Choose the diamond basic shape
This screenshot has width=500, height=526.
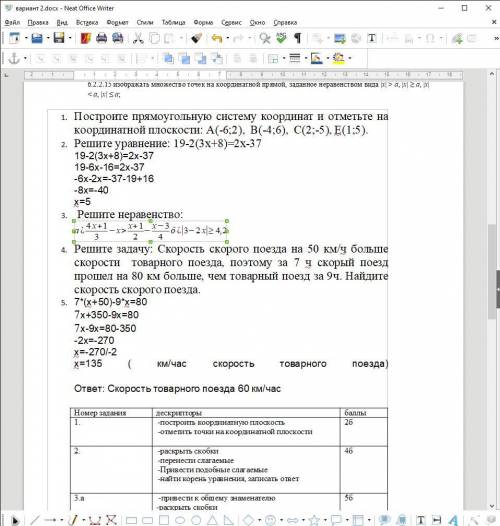pyautogui.click(x=249, y=520)
